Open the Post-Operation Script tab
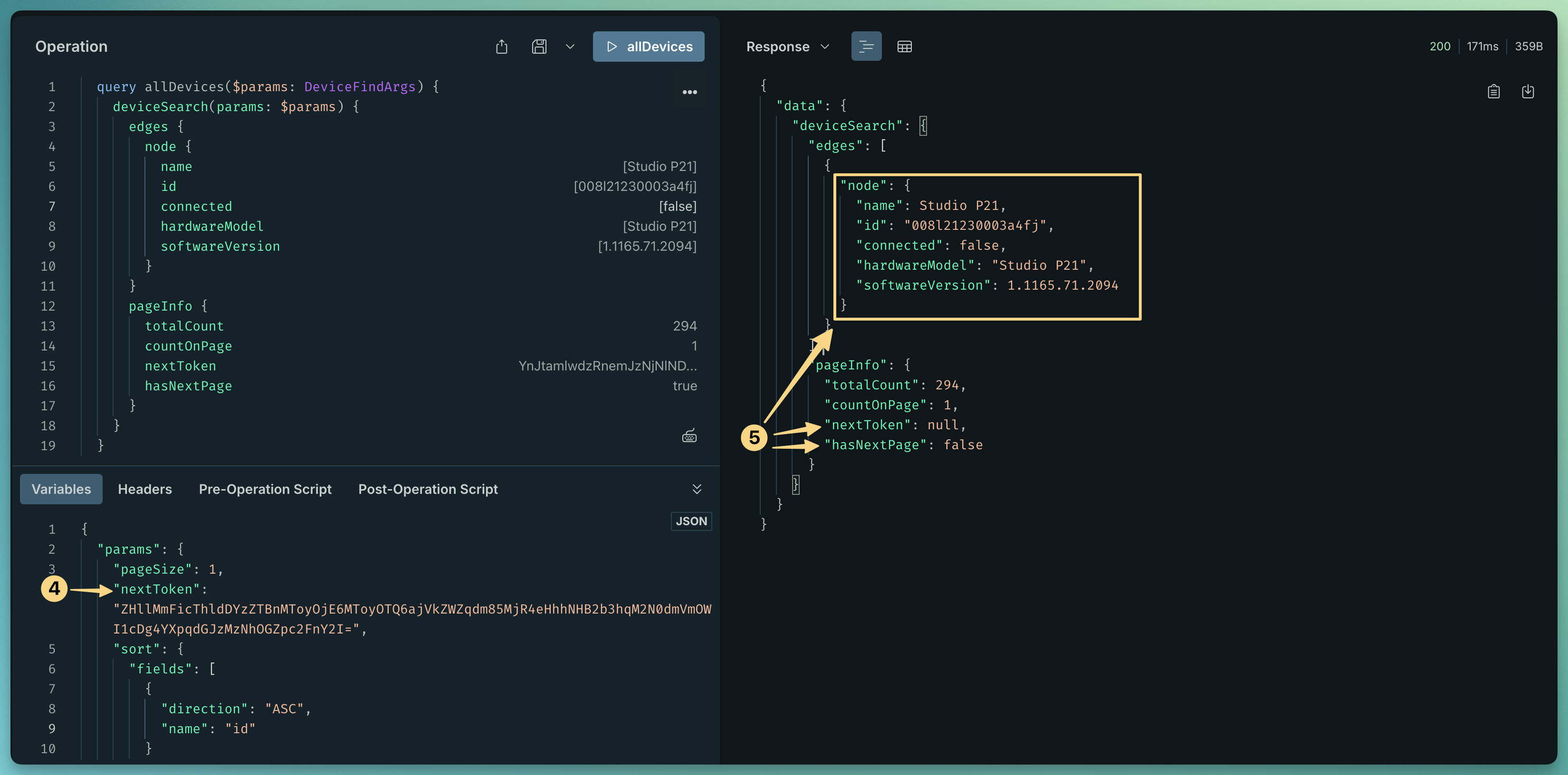 (428, 489)
